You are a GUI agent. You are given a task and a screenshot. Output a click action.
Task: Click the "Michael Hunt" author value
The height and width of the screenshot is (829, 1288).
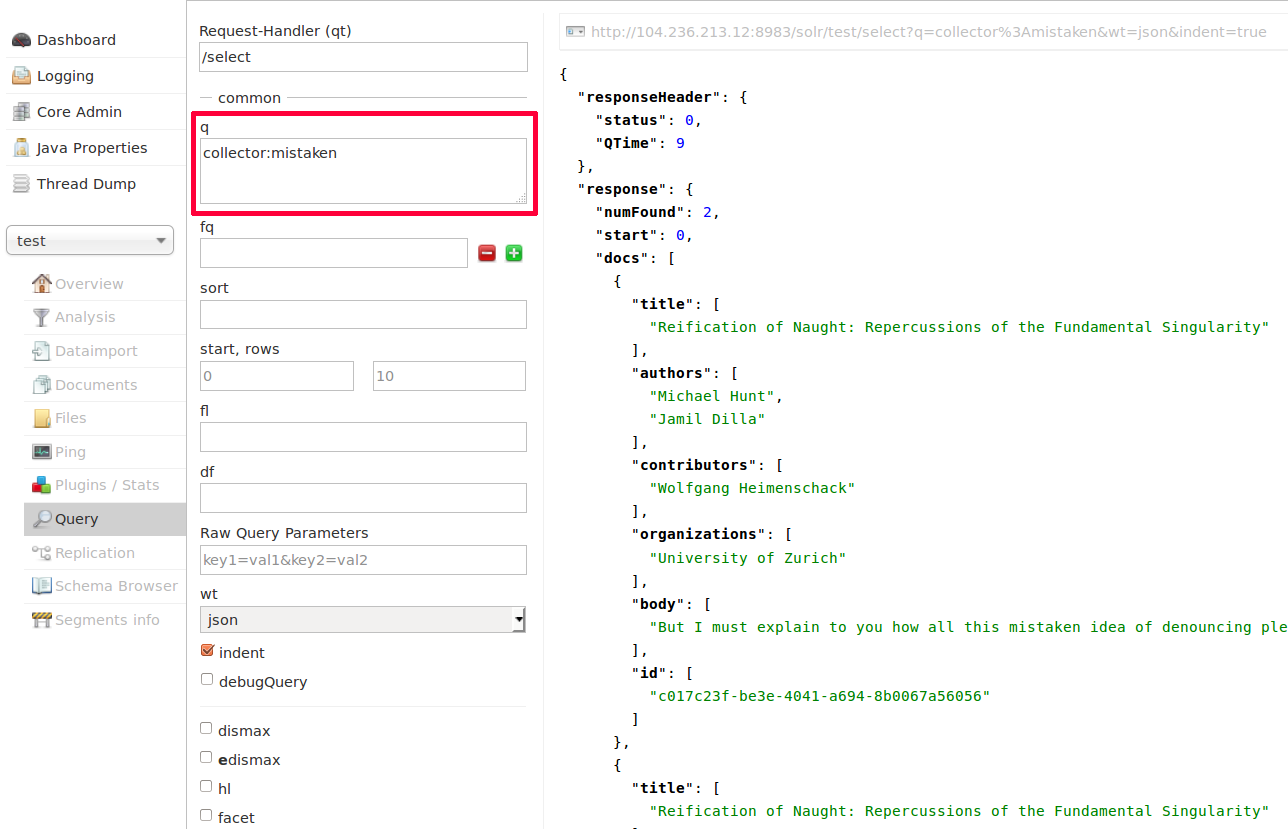(711, 396)
